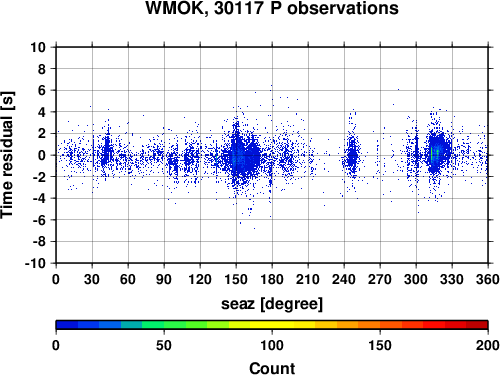
Task: Click x-axis tick label 360
Action: 487,279
